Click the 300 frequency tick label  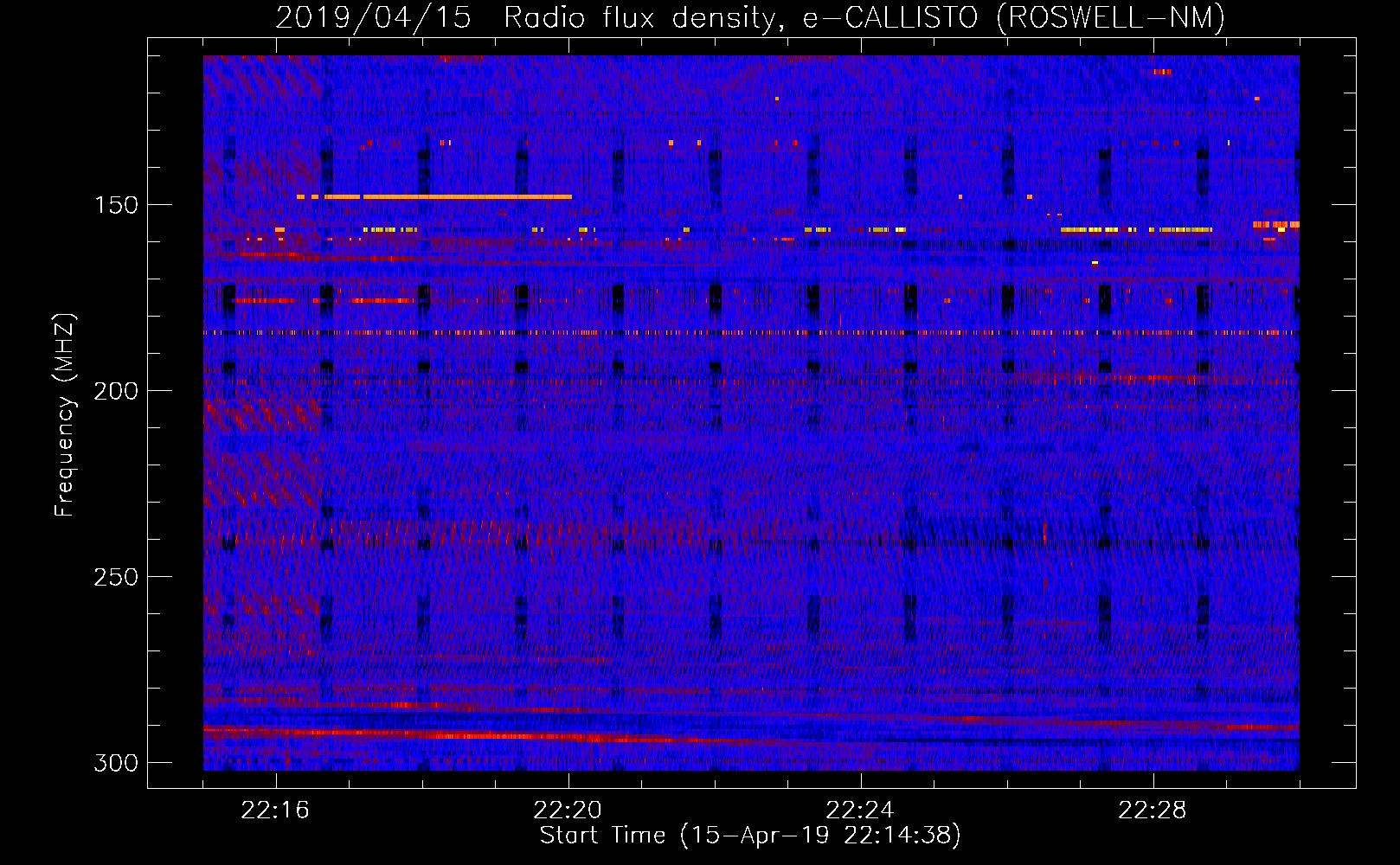coord(116,763)
